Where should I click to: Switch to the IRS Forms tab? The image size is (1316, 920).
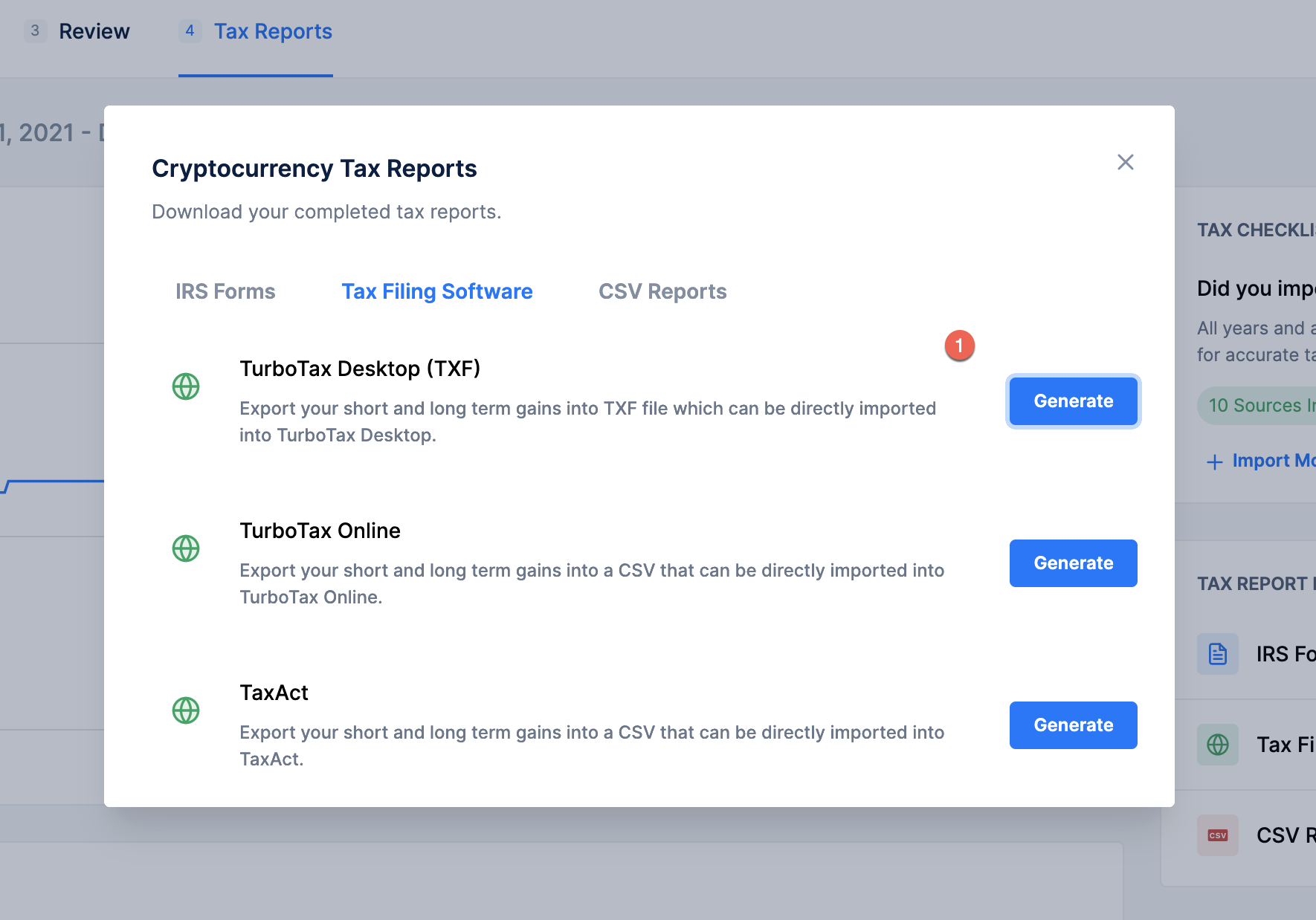coord(225,291)
